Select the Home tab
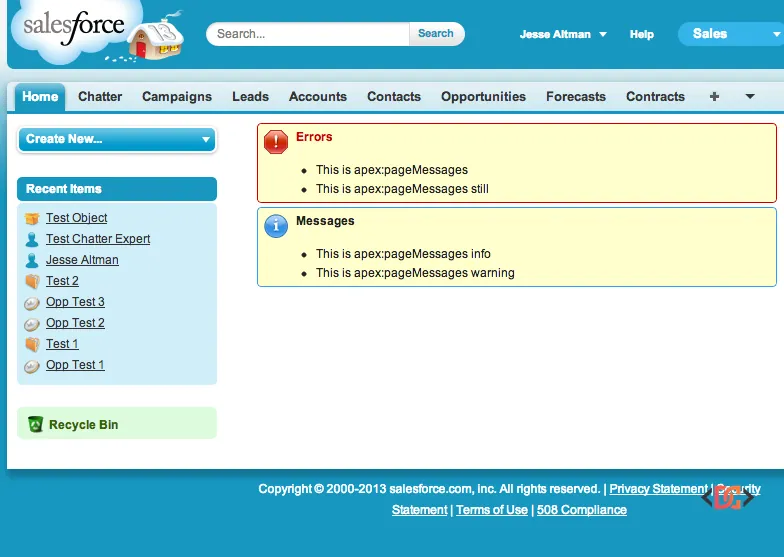This screenshot has width=784, height=557. click(40, 96)
